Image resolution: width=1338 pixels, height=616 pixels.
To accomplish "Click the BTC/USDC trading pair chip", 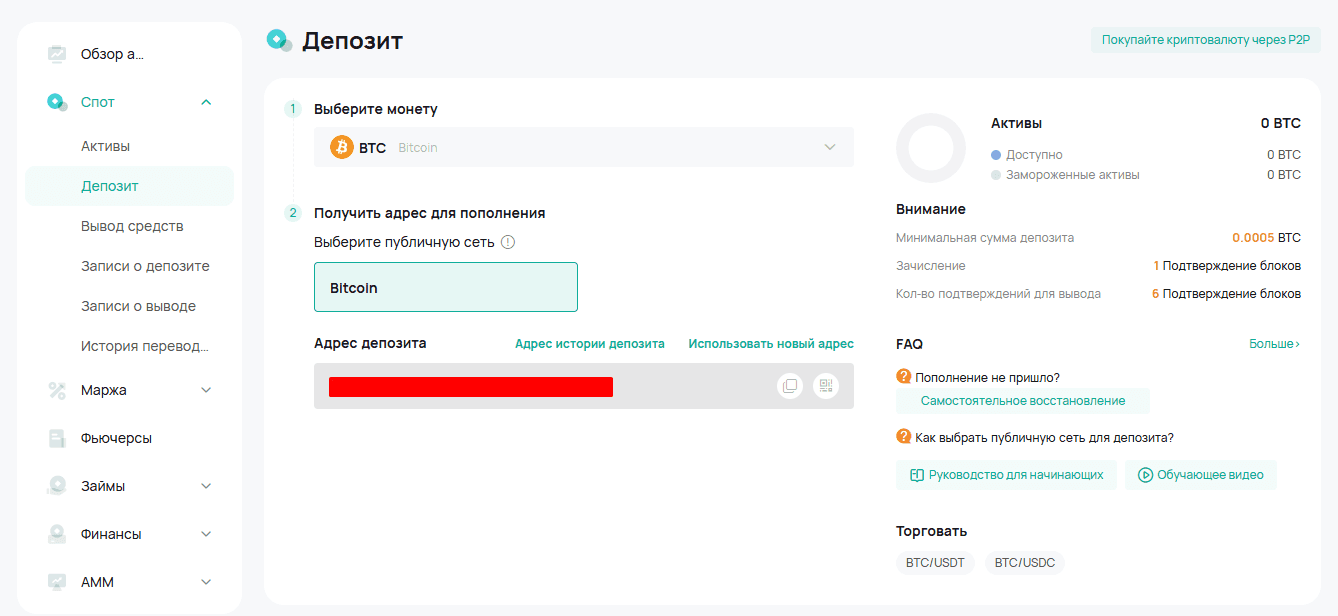I will tap(1025, 563).
